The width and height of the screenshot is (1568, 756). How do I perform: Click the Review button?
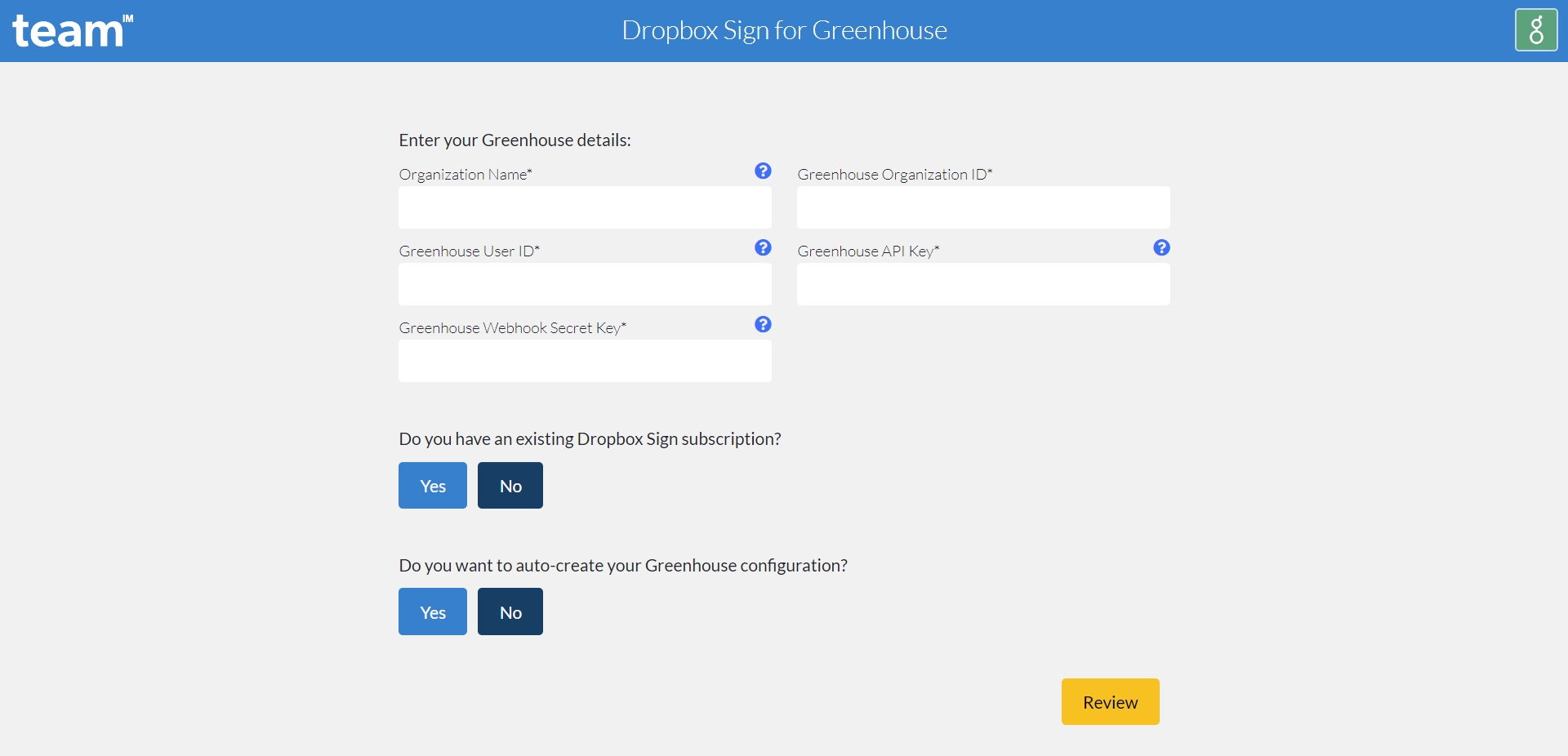[1109, 701]
